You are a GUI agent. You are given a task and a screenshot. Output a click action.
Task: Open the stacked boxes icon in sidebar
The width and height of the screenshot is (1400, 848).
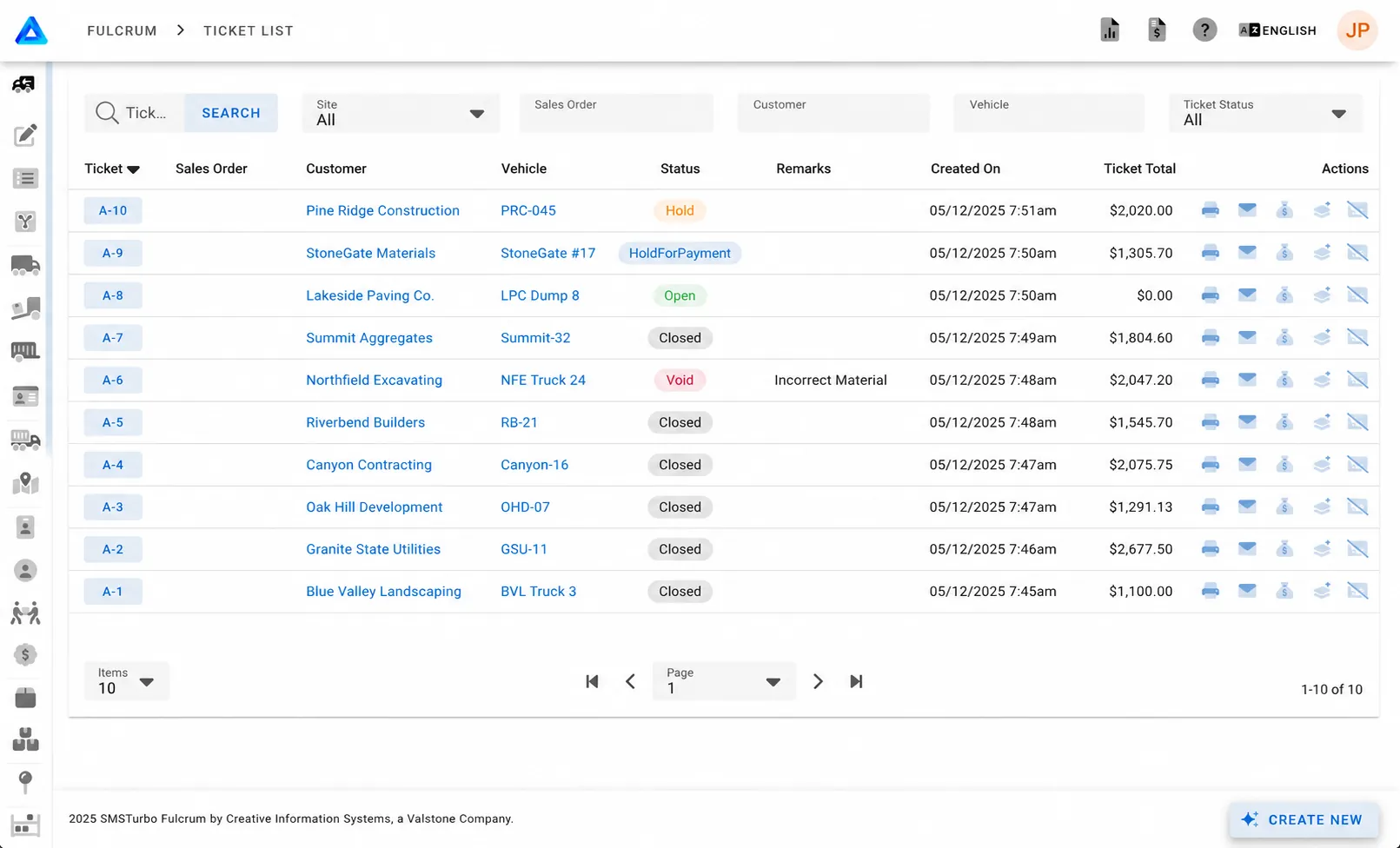click(25, 739)
